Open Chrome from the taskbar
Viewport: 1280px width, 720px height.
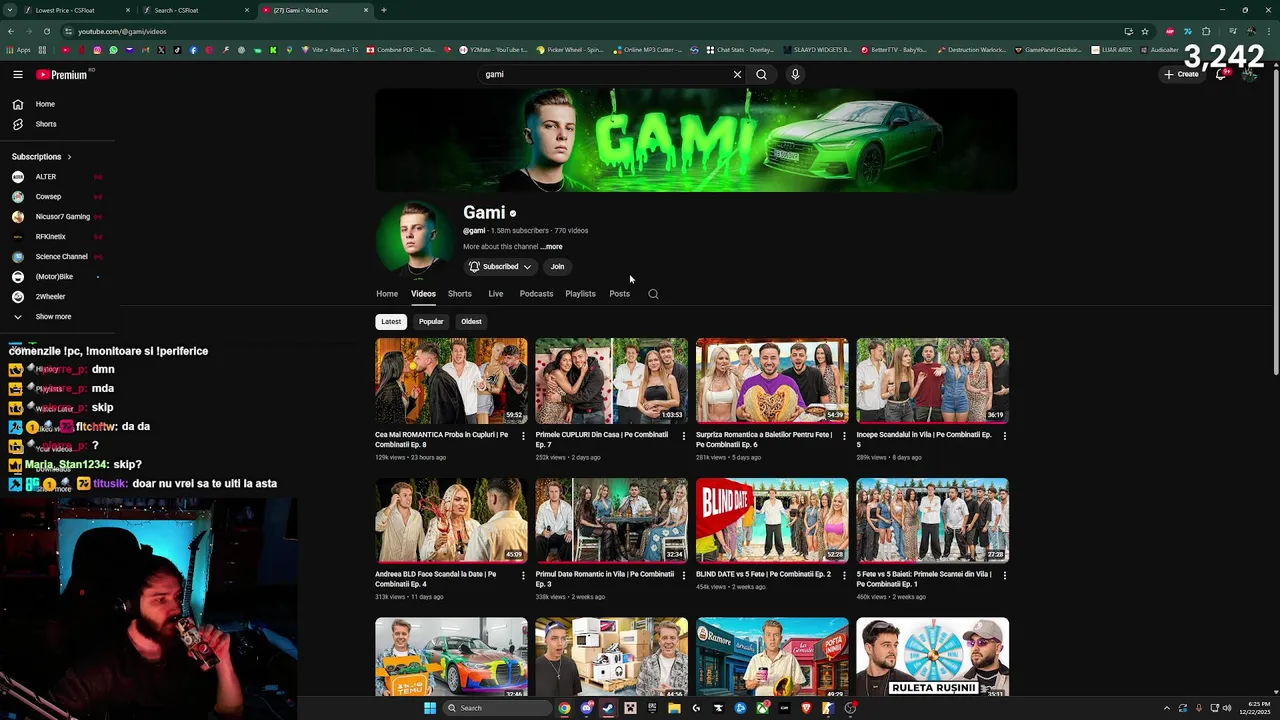[x=564, y=708]
